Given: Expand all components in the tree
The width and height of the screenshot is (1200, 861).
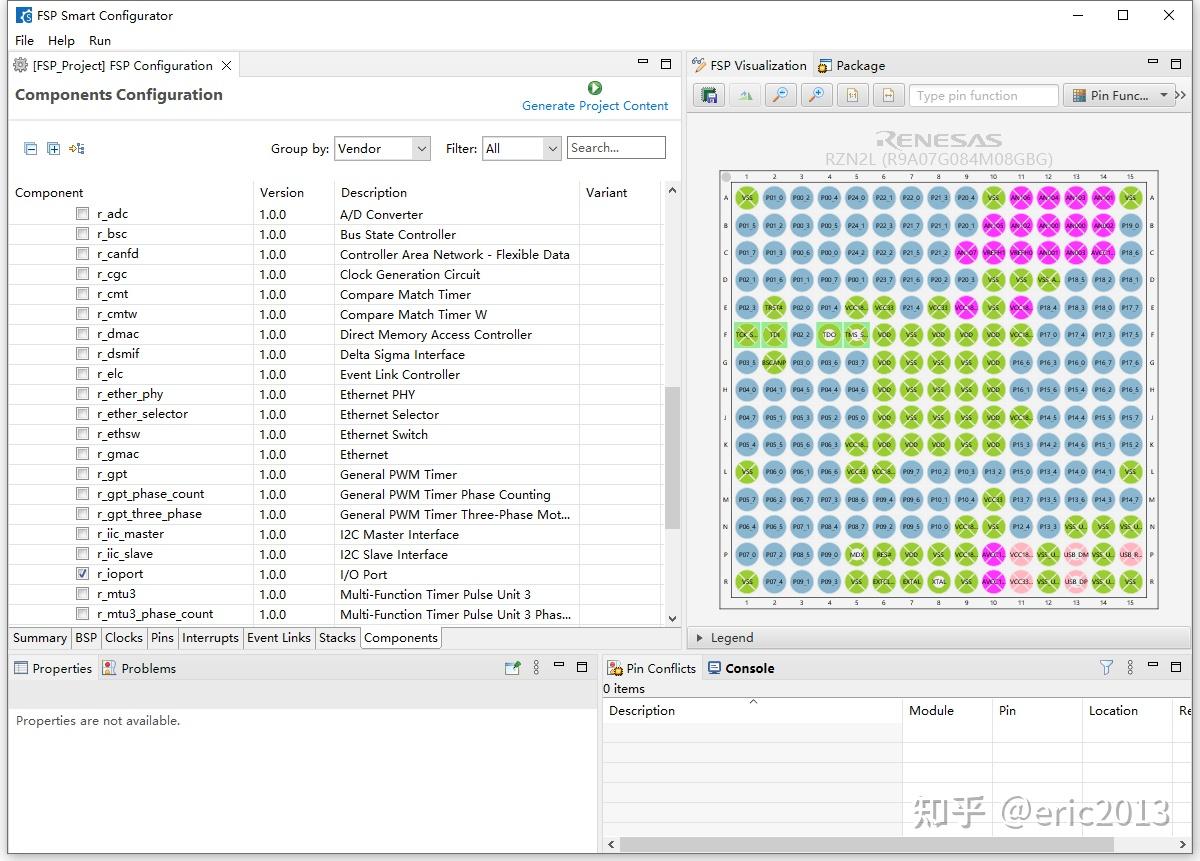Looking at the screenshot, I should 53,148.
